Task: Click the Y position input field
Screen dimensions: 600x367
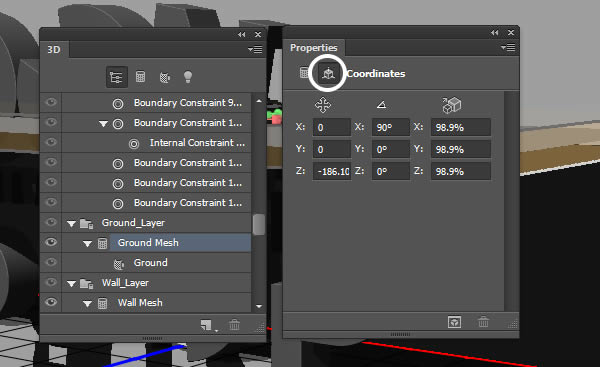Action: tap(331, 149)
